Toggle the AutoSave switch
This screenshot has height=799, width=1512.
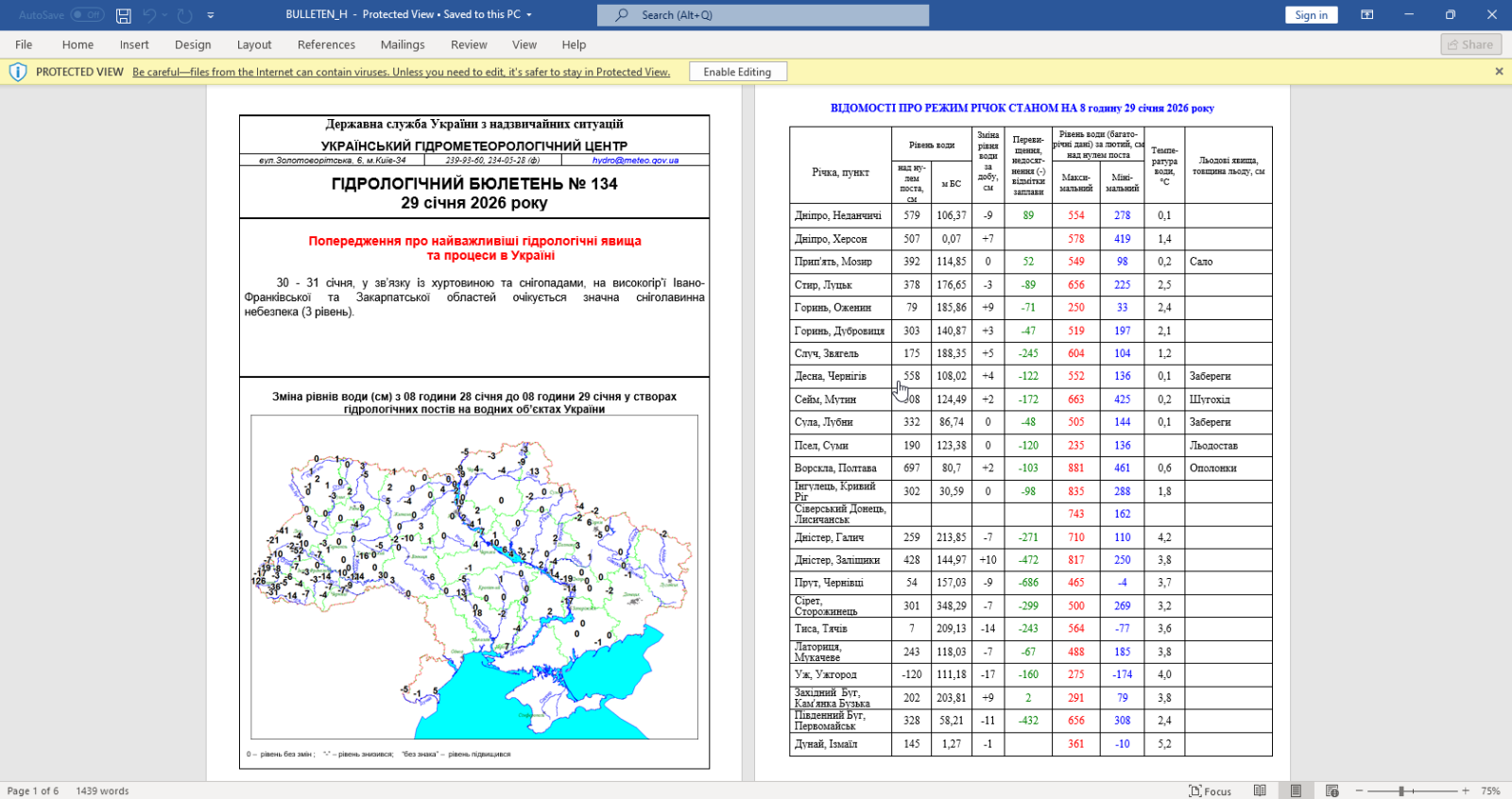pos(87,15)
